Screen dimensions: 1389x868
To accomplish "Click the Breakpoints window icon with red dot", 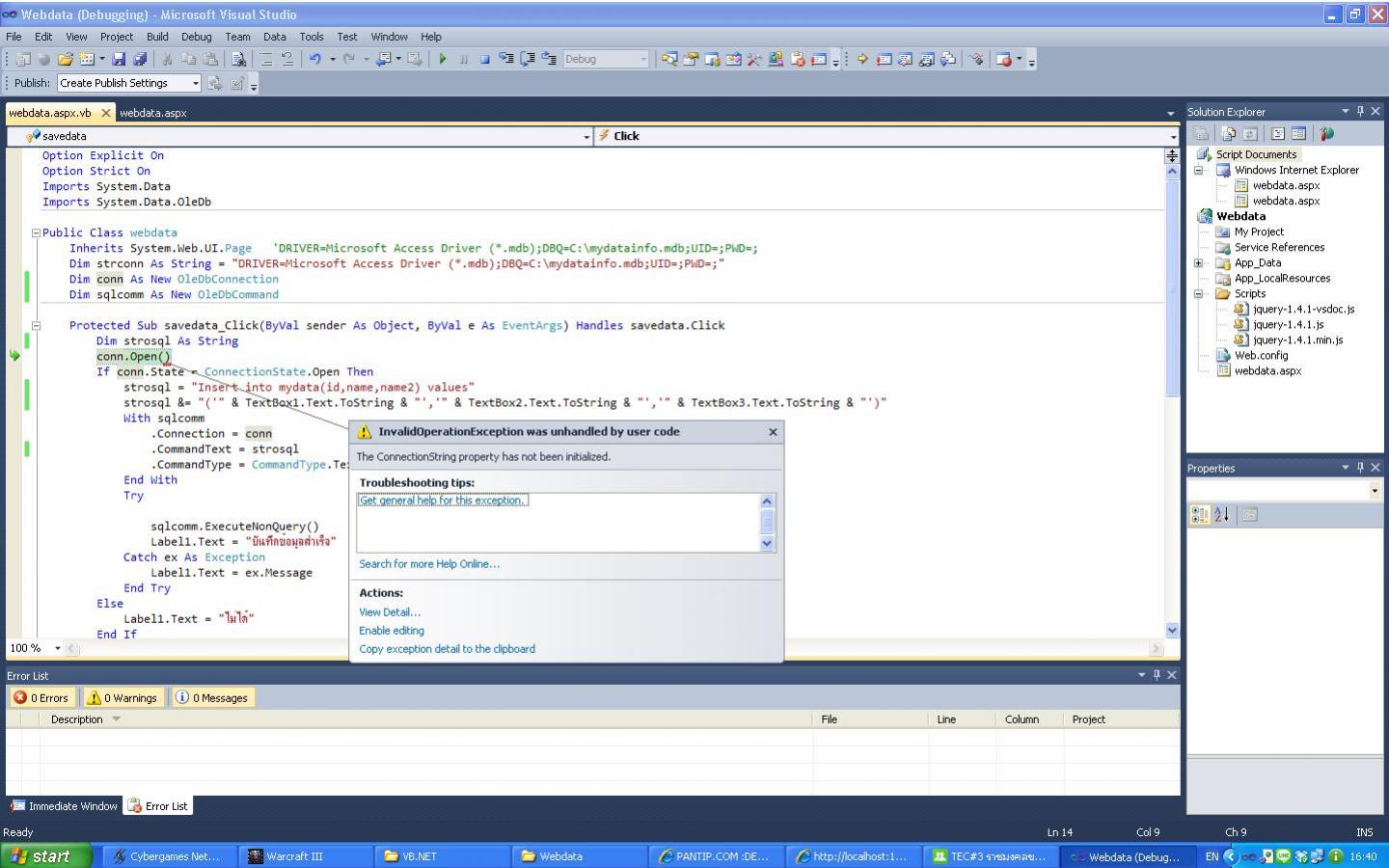I will 1003,59.
